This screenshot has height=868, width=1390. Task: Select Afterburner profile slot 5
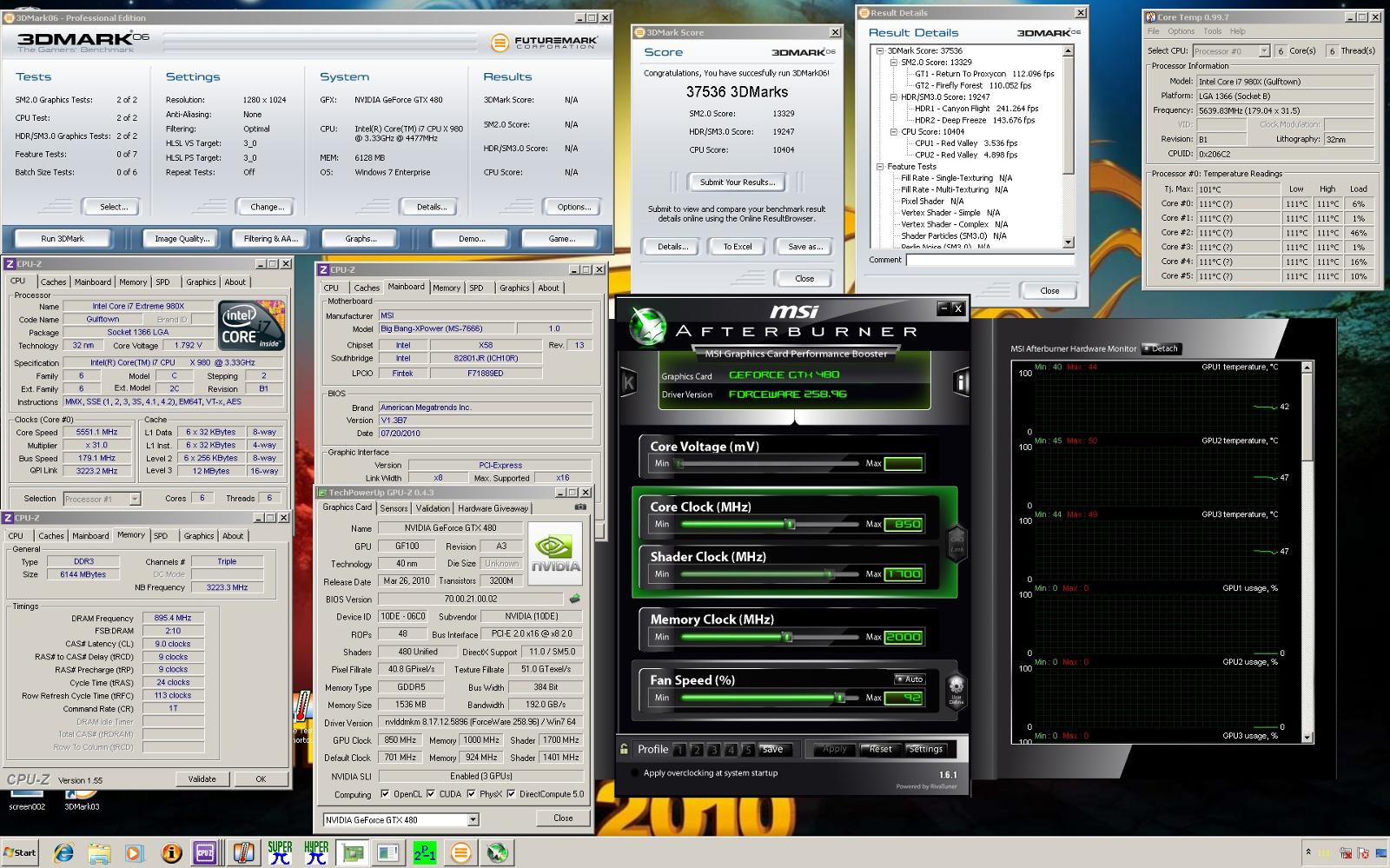pos(748,750)
